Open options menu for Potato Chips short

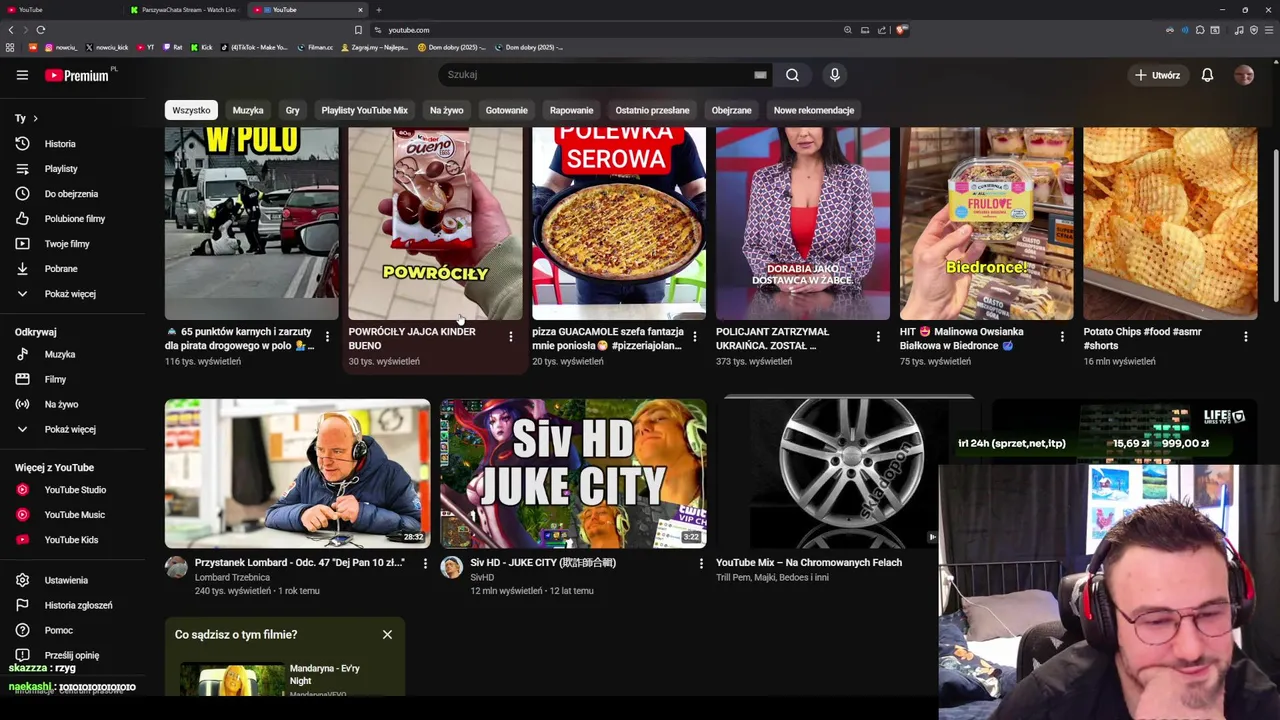(x=1246, y=337)
